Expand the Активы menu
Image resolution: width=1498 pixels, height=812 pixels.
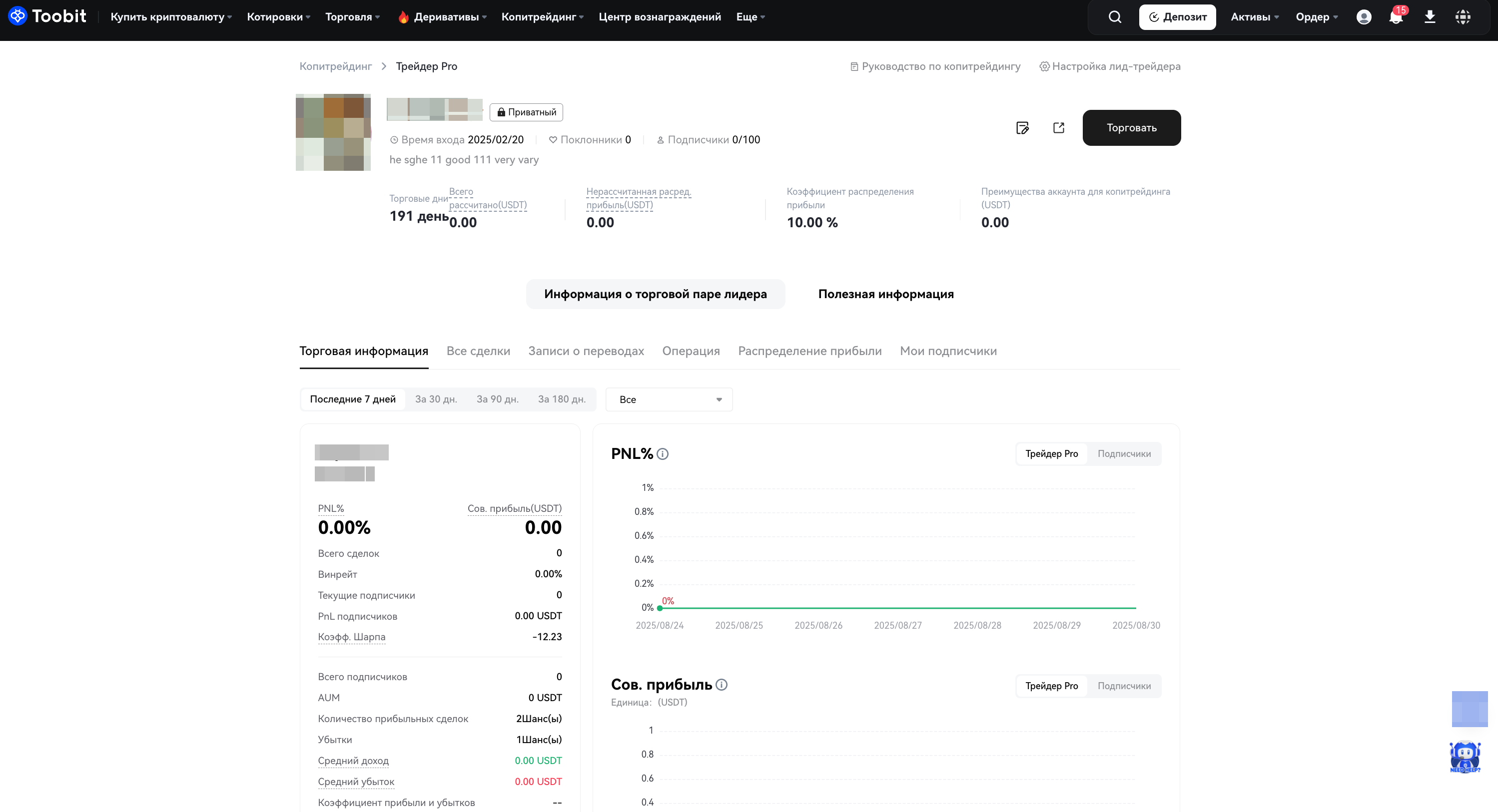click(1254, 17)
